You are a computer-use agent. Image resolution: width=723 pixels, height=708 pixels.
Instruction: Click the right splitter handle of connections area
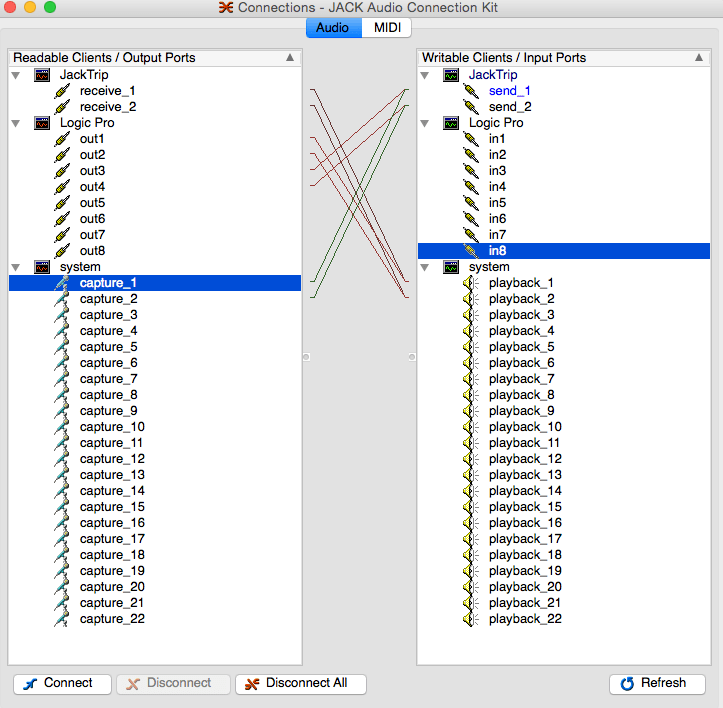click(x=412, y=357)
